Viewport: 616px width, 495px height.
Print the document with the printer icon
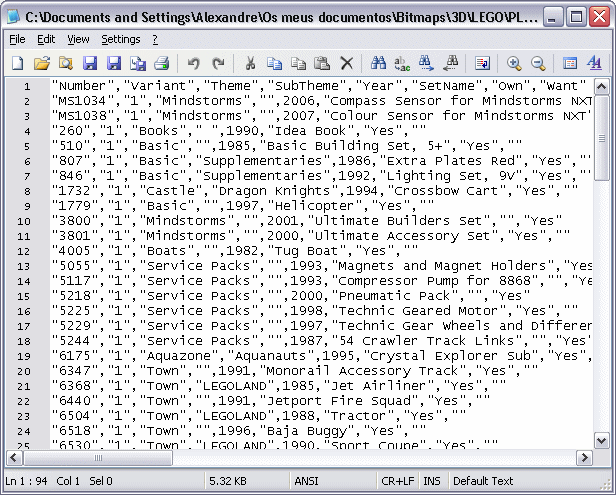point(161,63)
